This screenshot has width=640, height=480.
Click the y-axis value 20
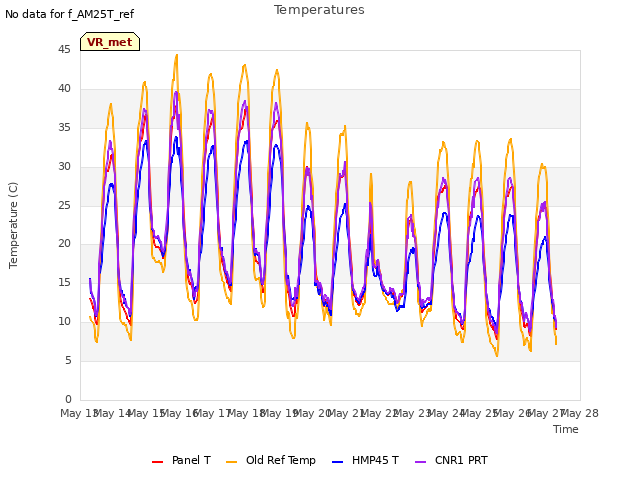tap(64, 244)
